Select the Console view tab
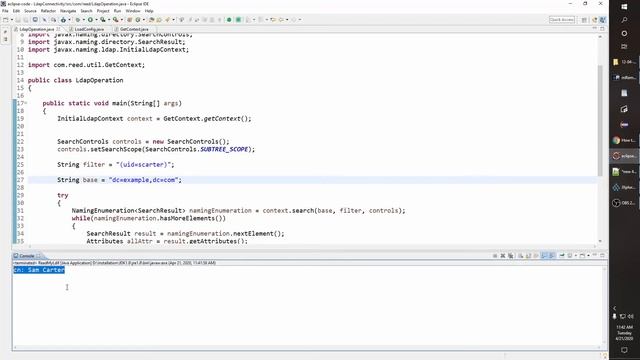640x360 pixels. pyautogui.click(x=27, y=256)
